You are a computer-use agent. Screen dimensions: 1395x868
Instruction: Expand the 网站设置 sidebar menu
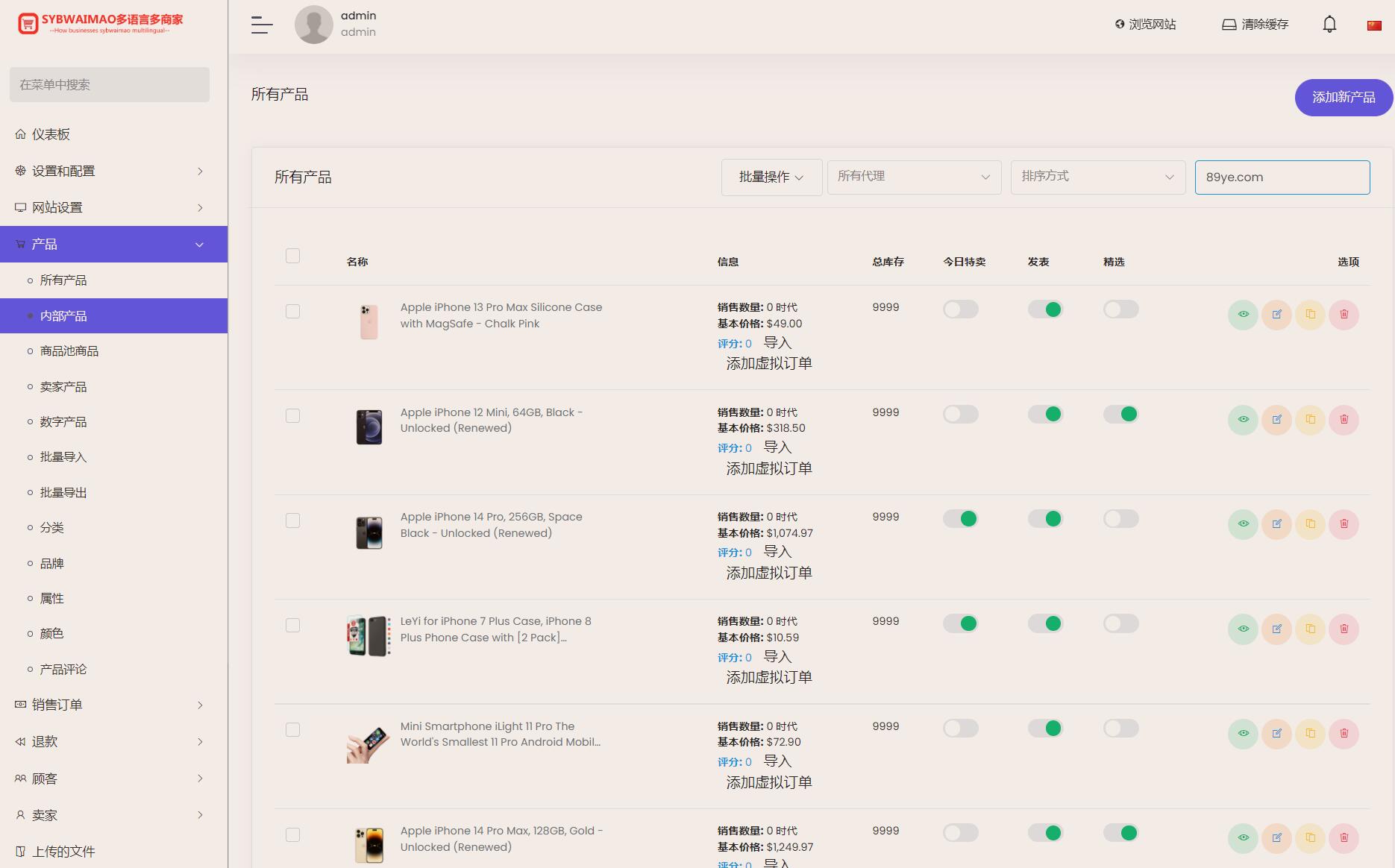[113, 207]
